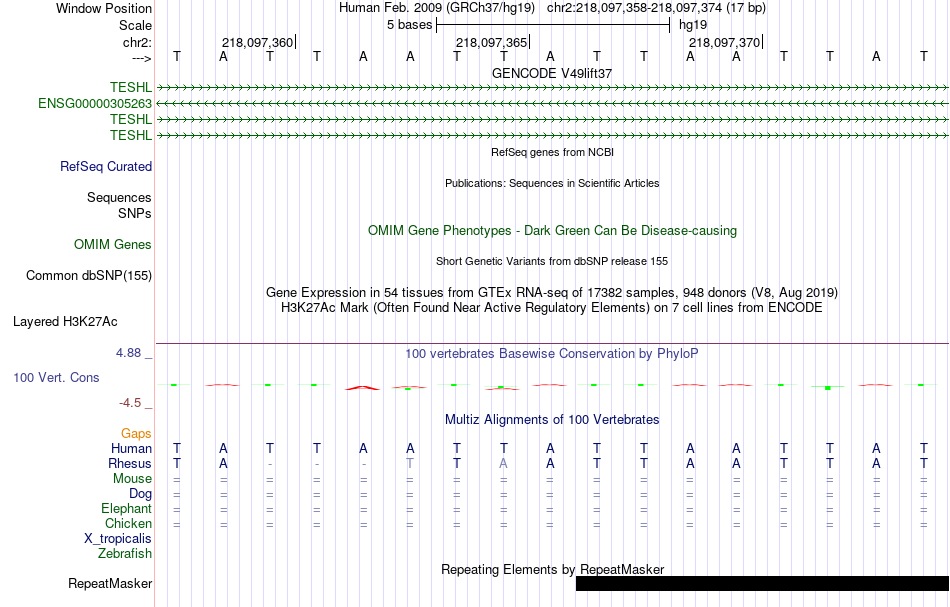Click the Scale label on the left
Viewport: 950px width, 607px height.
pyautogui.click(x=135, y=26)
